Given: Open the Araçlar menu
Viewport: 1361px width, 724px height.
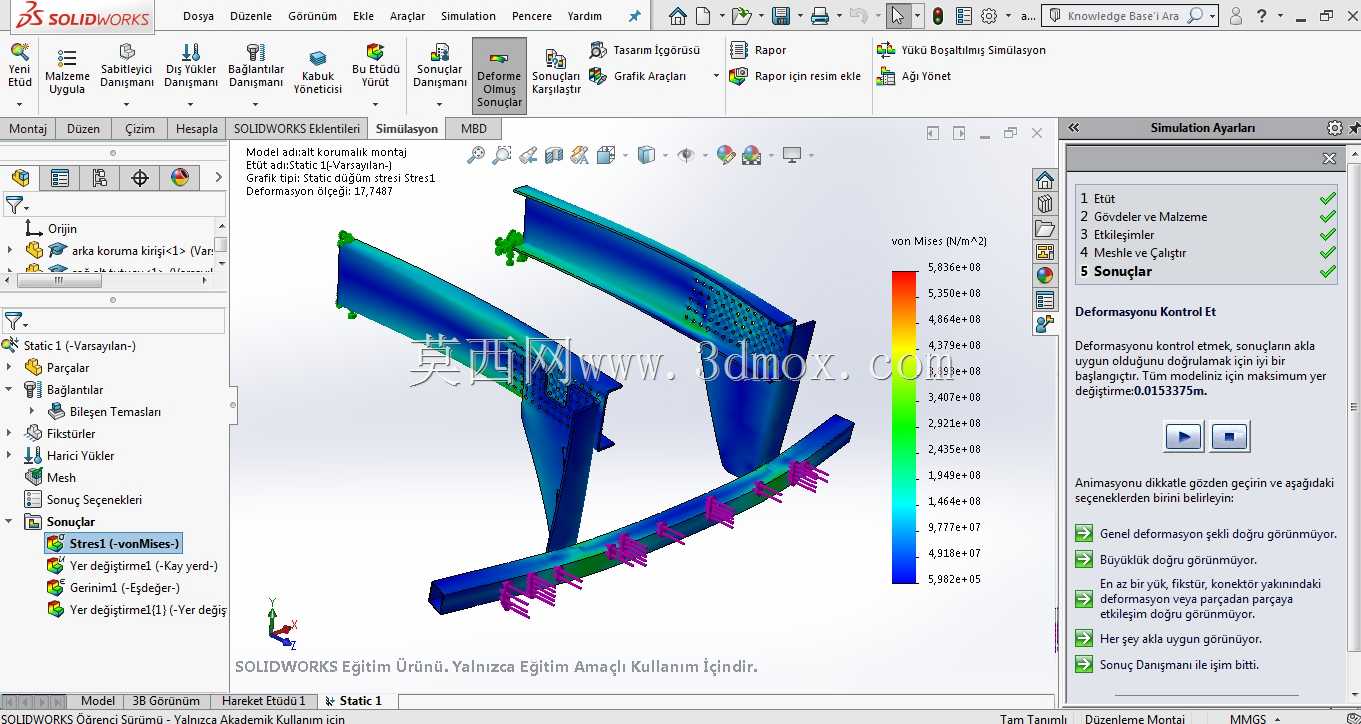Looking at the screenshot, I should (x=407, y=16).
